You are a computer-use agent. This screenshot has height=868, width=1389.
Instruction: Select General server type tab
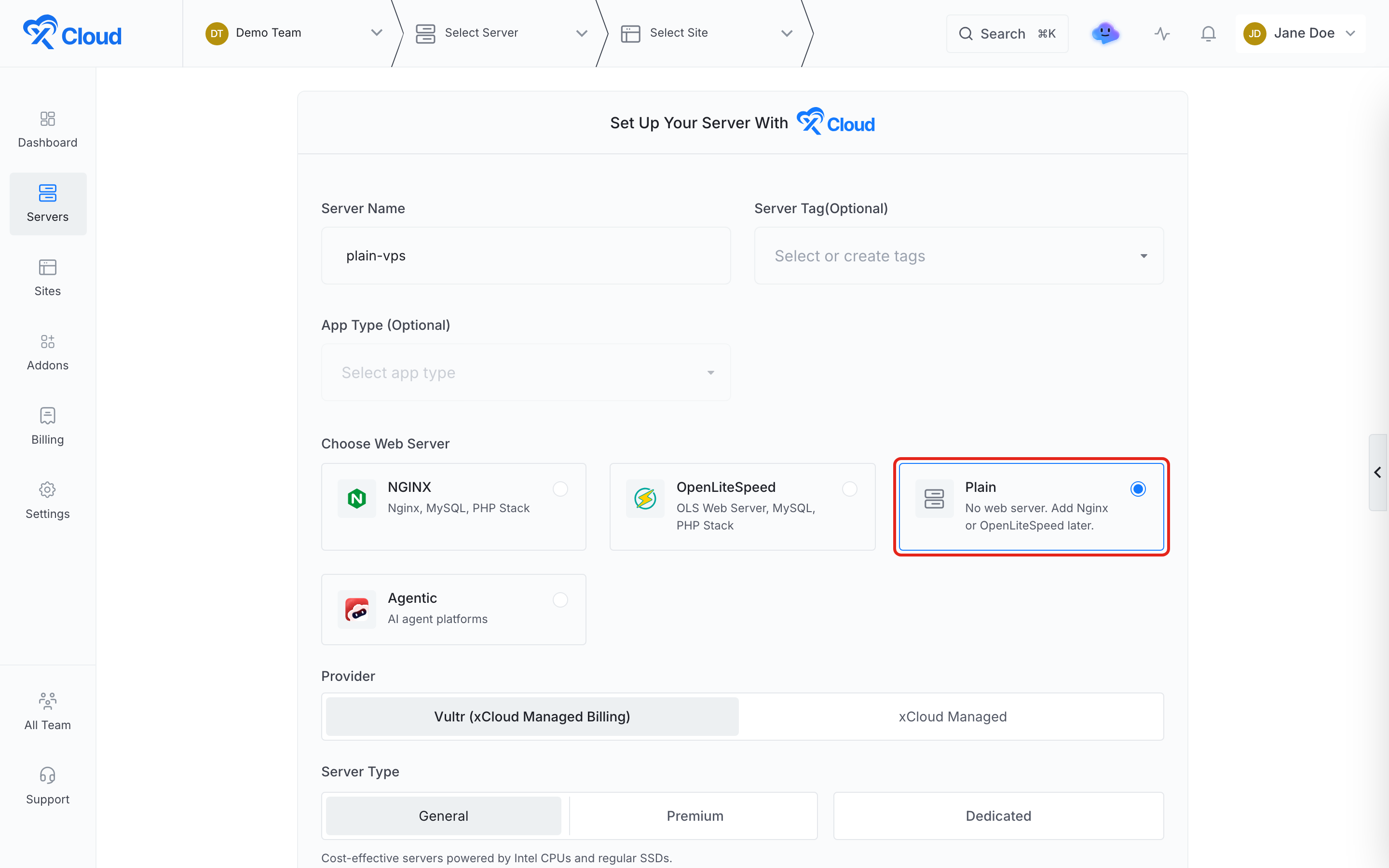[x=443, y=816]
